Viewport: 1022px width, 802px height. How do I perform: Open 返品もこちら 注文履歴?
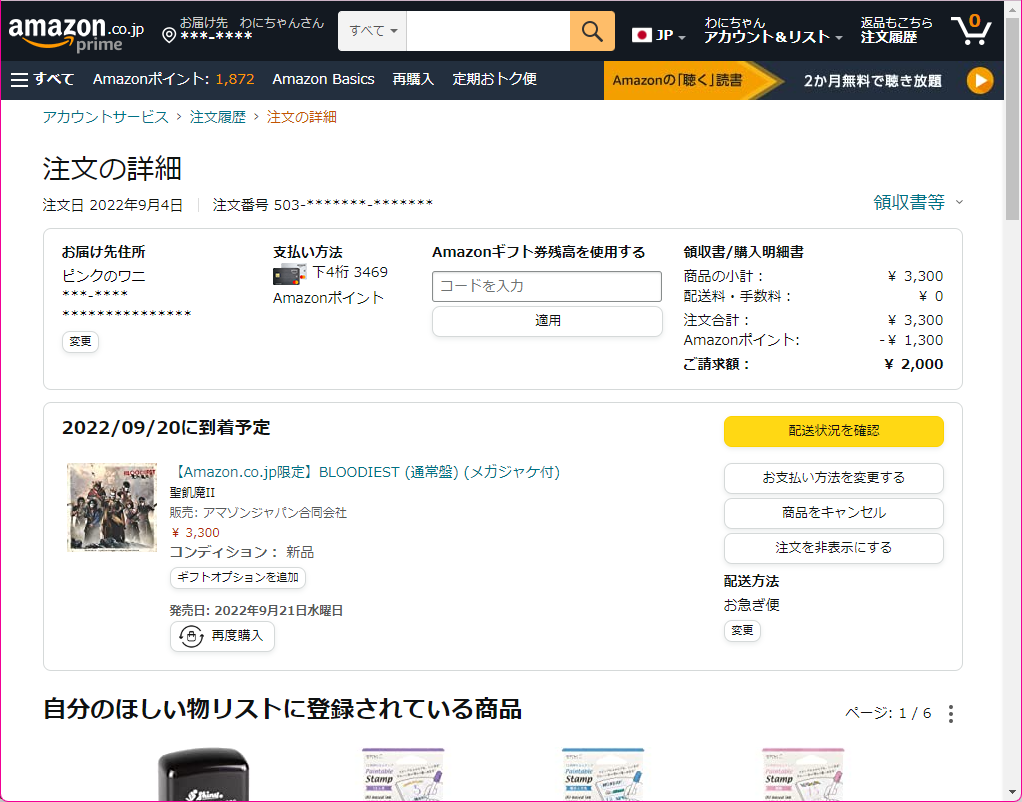coord(896,31)
